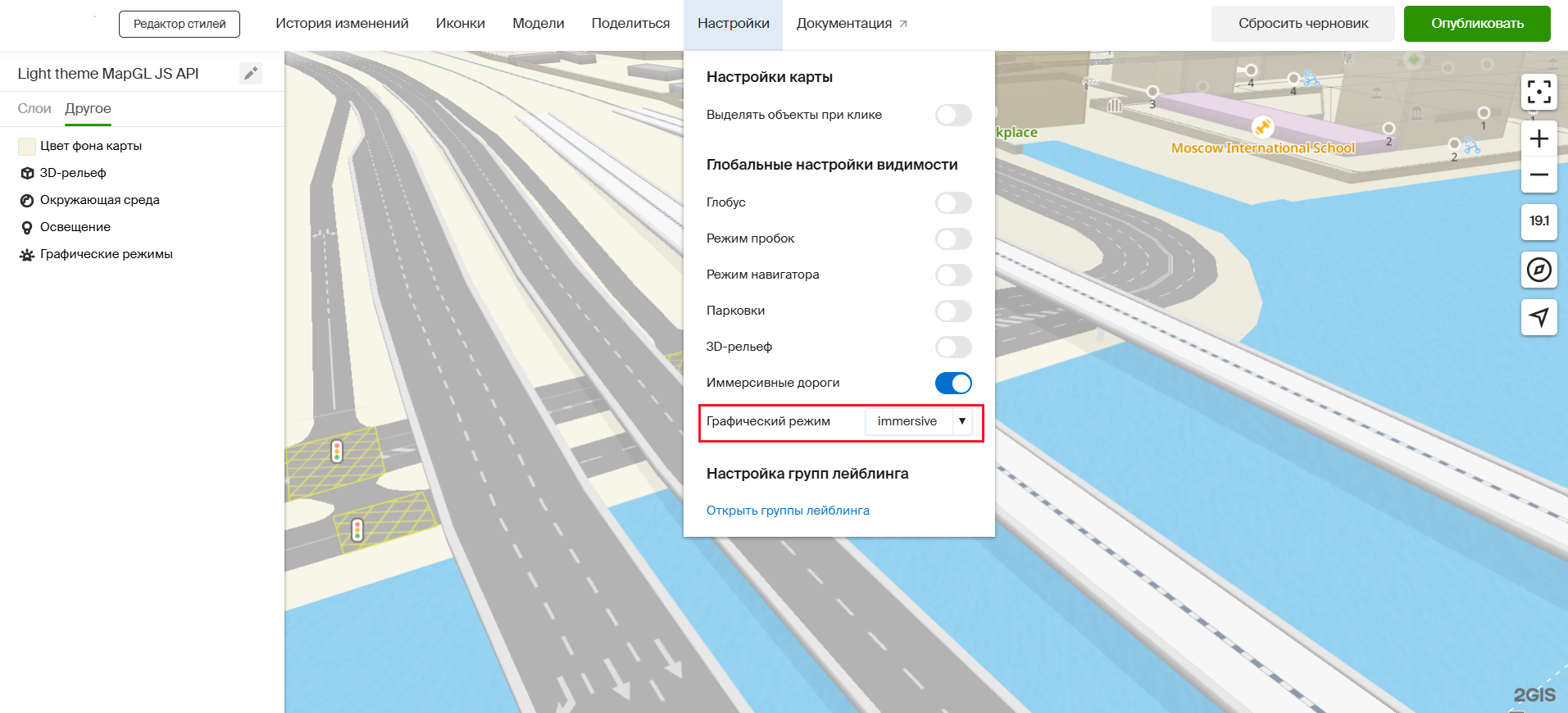Zoom out with the minus icon
Image resolution: width=1568 pixels, height=713 pixels.
[x=1538, y=175]
